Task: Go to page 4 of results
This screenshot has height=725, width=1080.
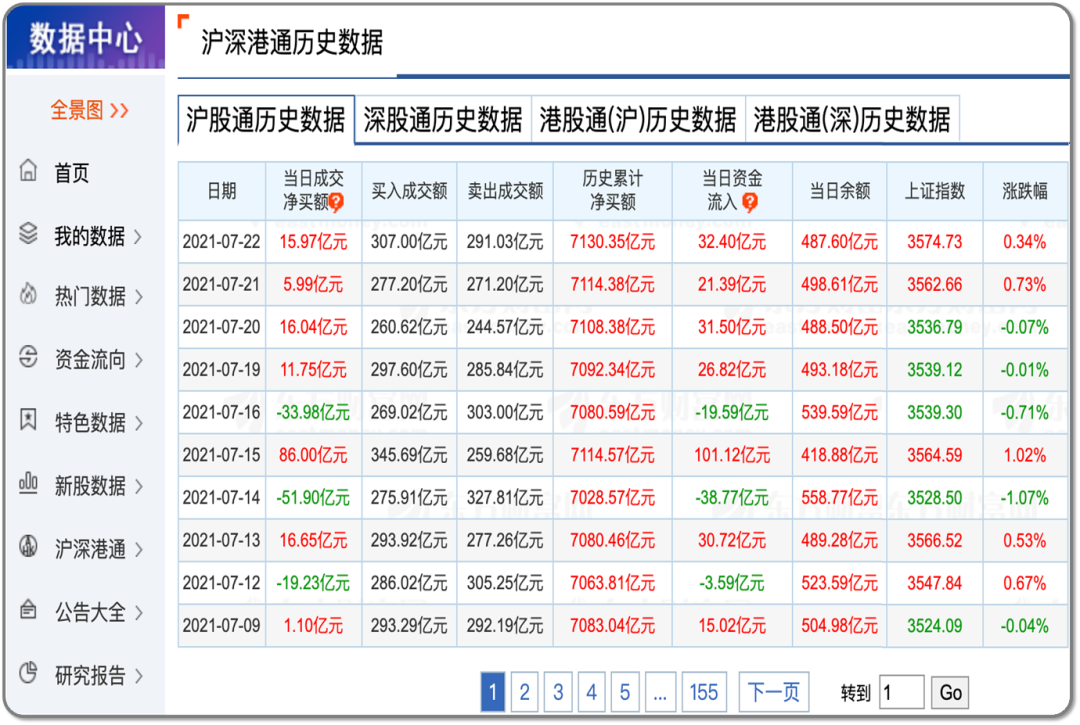Action: (591, 692)
